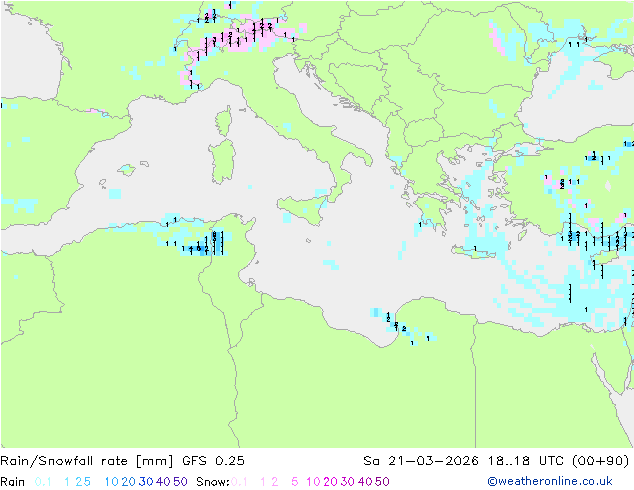Select the Snow legend value 50
Viewport: 634px width, 490px height.
click(383, 482)
